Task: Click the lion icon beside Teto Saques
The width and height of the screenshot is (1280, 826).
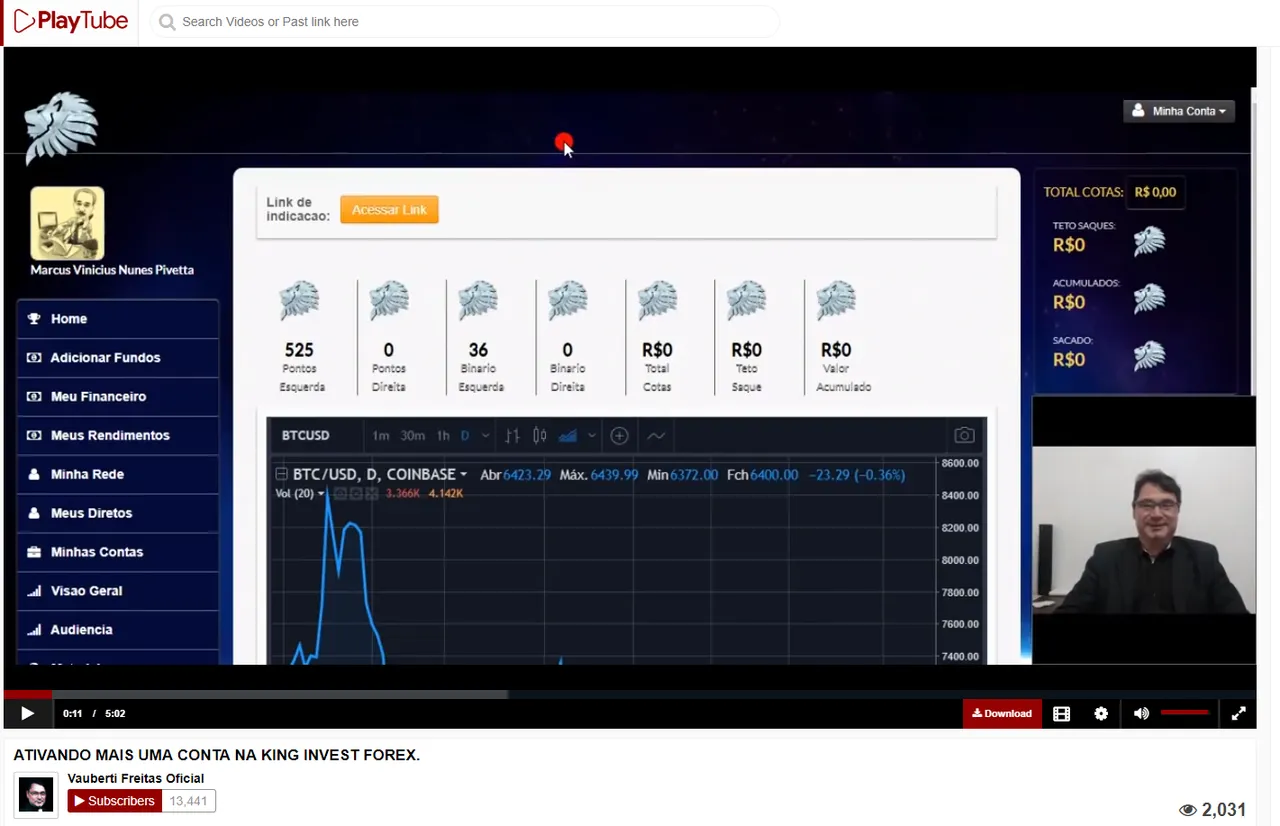Action: coord(1149,241)
